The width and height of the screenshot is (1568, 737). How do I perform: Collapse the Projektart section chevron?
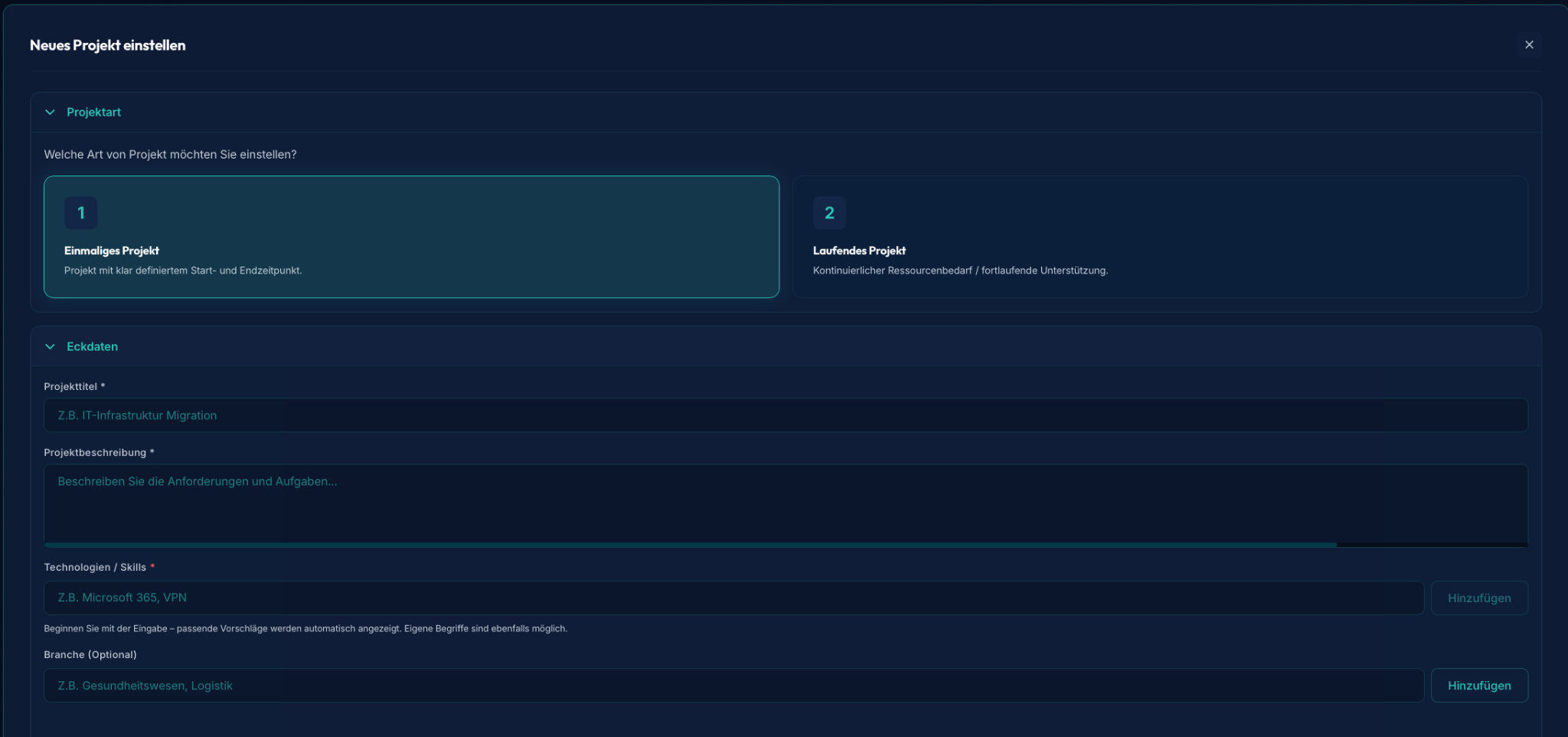click(x=51, y=112)
